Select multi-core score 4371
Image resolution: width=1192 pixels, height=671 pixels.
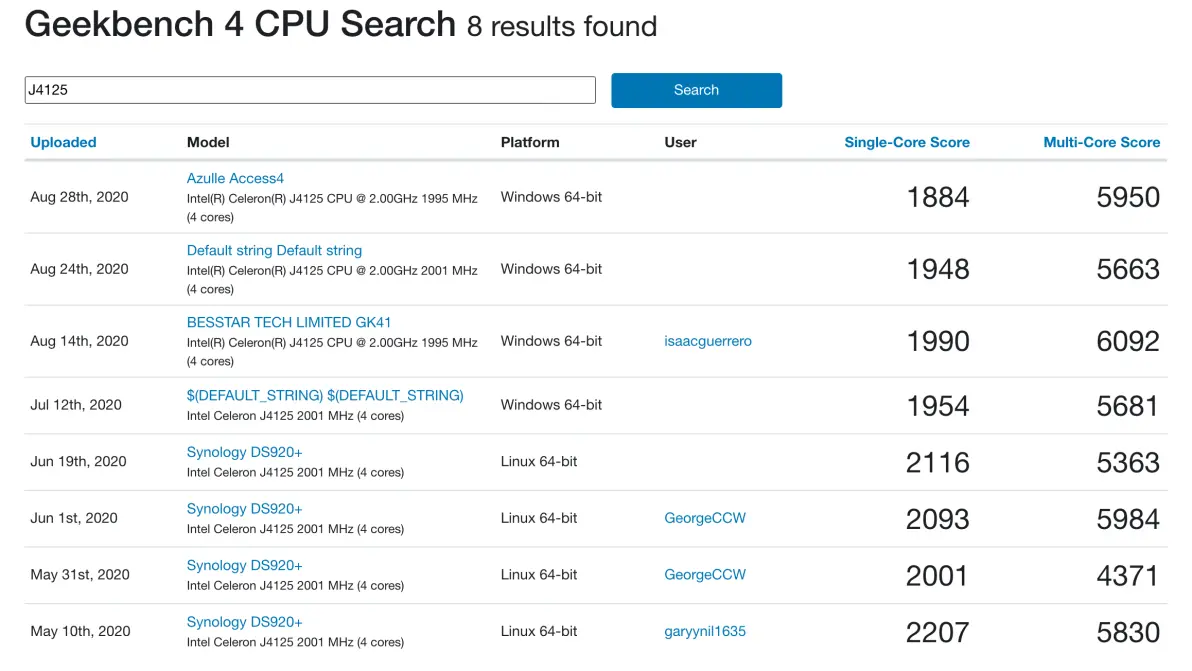(1128, 576)
